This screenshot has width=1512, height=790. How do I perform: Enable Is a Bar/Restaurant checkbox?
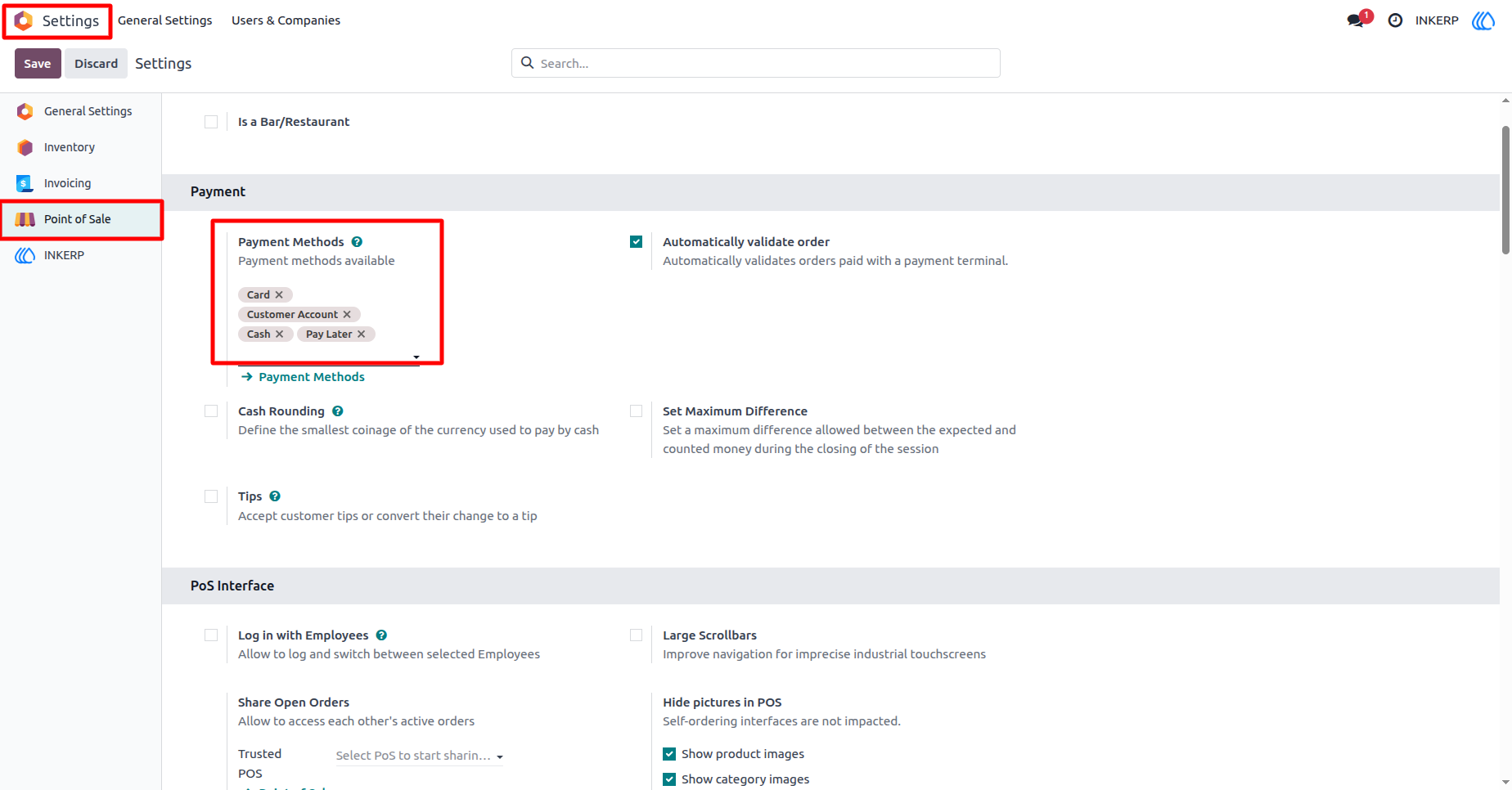tap(211, 122)
